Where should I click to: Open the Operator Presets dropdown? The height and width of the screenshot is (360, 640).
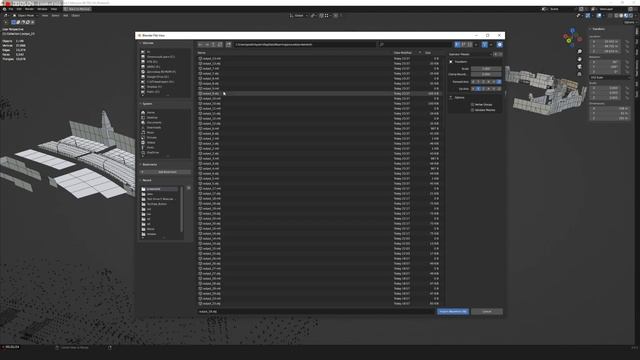coord(470,54)
